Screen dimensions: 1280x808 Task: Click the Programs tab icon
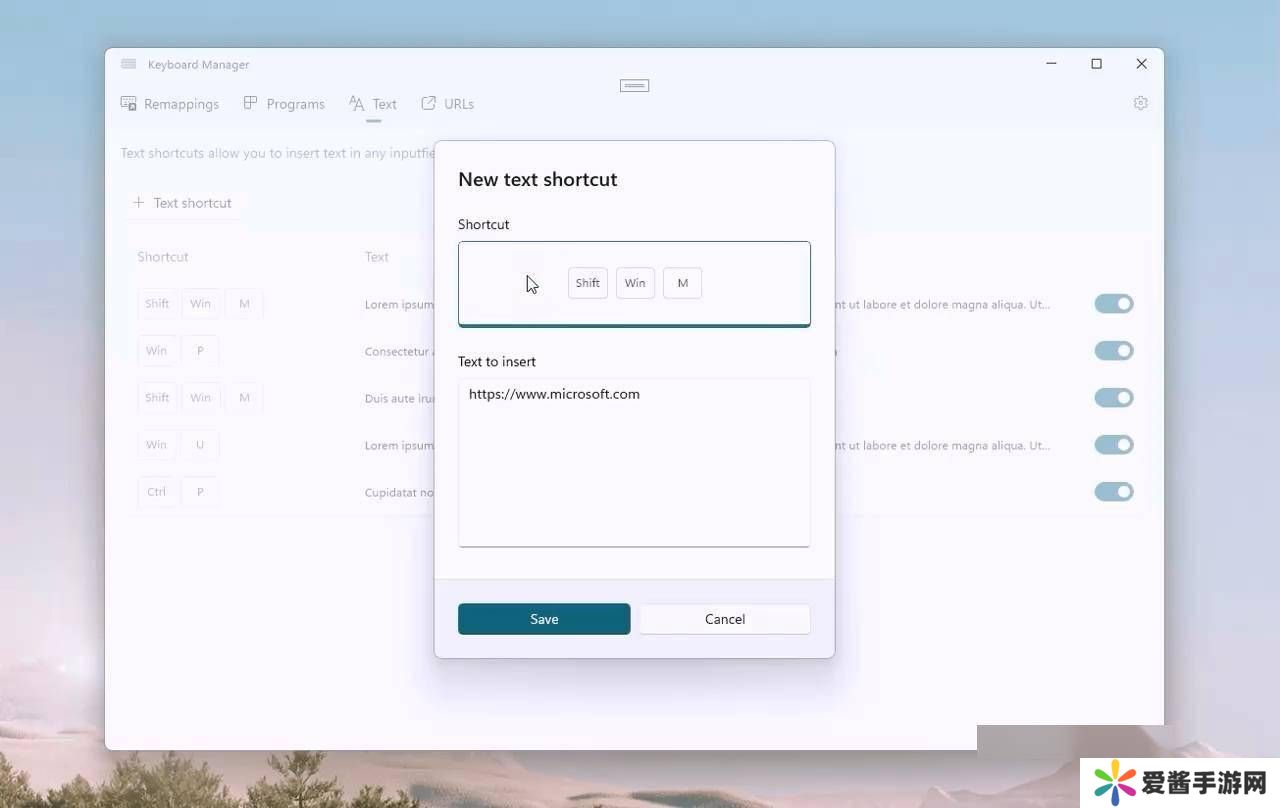(x=251, y=103)
